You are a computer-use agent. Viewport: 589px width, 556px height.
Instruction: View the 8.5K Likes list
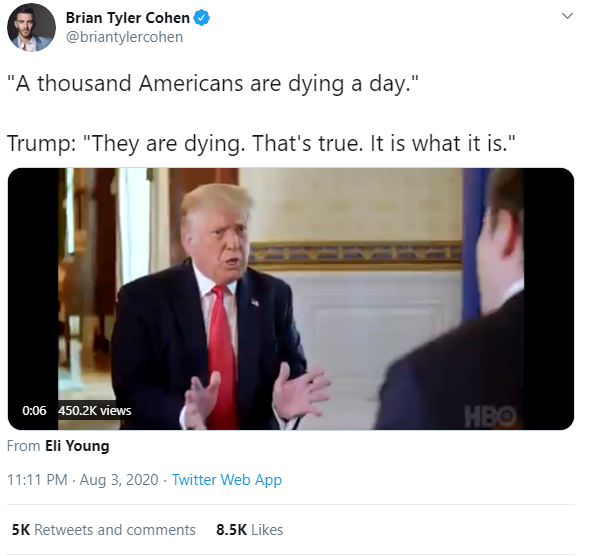coord(249,530)
